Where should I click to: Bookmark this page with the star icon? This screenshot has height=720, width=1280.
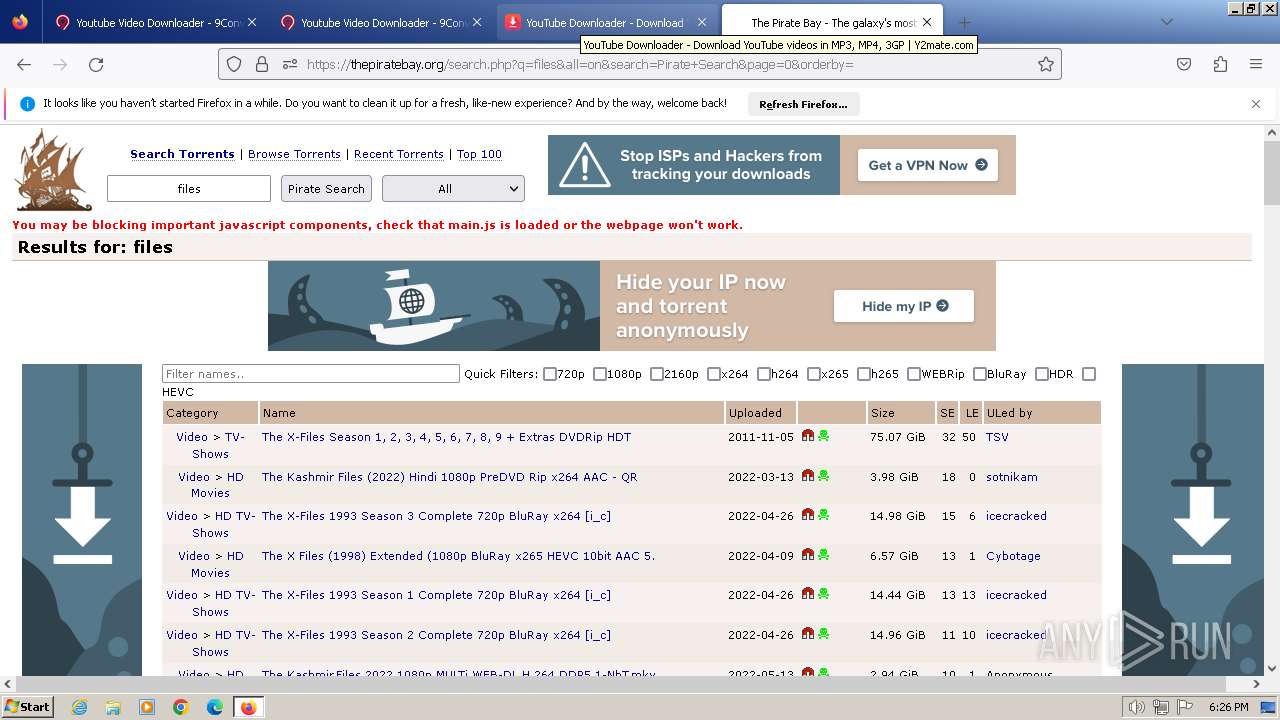click(x=1046, y=64)
